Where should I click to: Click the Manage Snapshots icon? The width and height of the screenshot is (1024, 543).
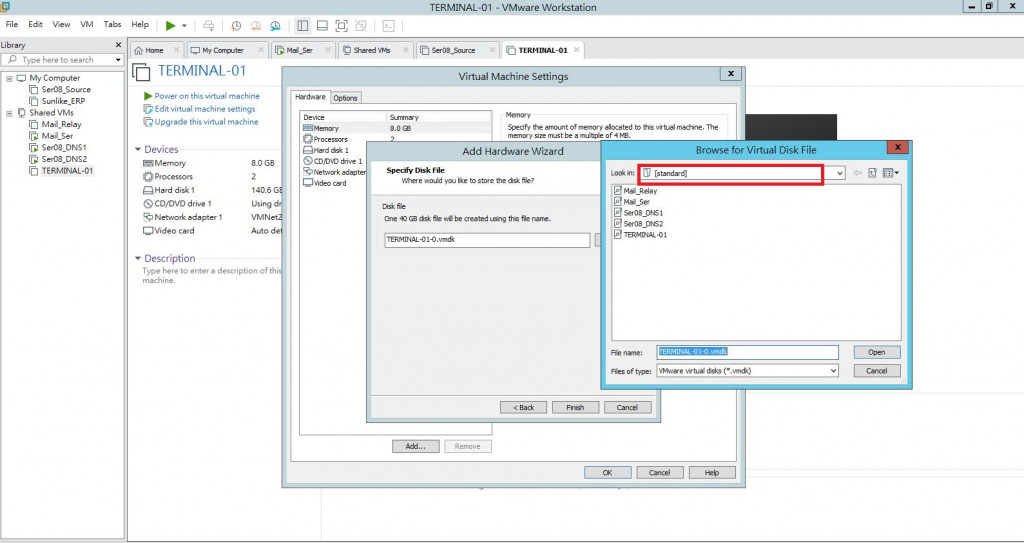(275, 25)
